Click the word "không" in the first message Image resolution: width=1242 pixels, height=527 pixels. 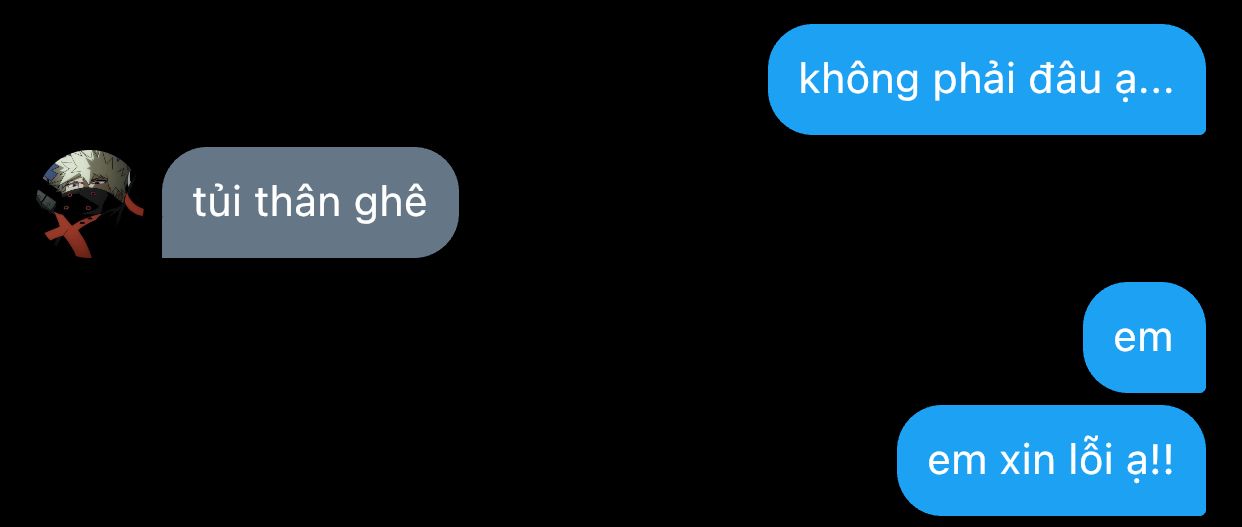pos(859,80)
